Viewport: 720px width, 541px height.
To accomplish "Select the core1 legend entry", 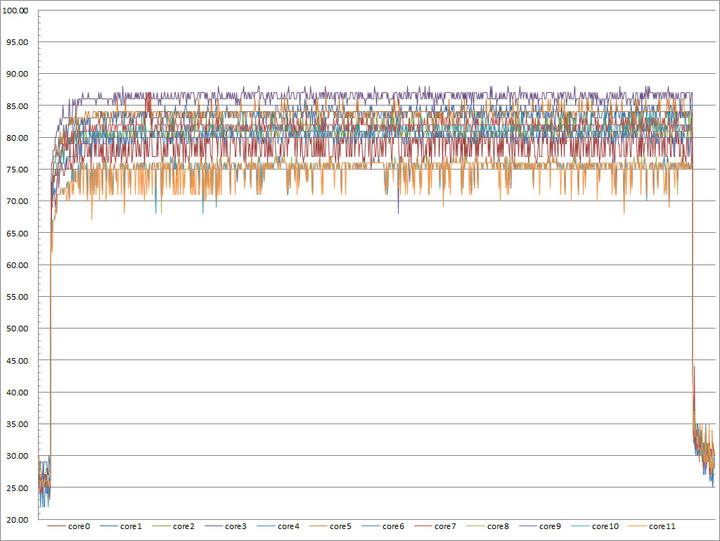I will [x=121, y=526].
